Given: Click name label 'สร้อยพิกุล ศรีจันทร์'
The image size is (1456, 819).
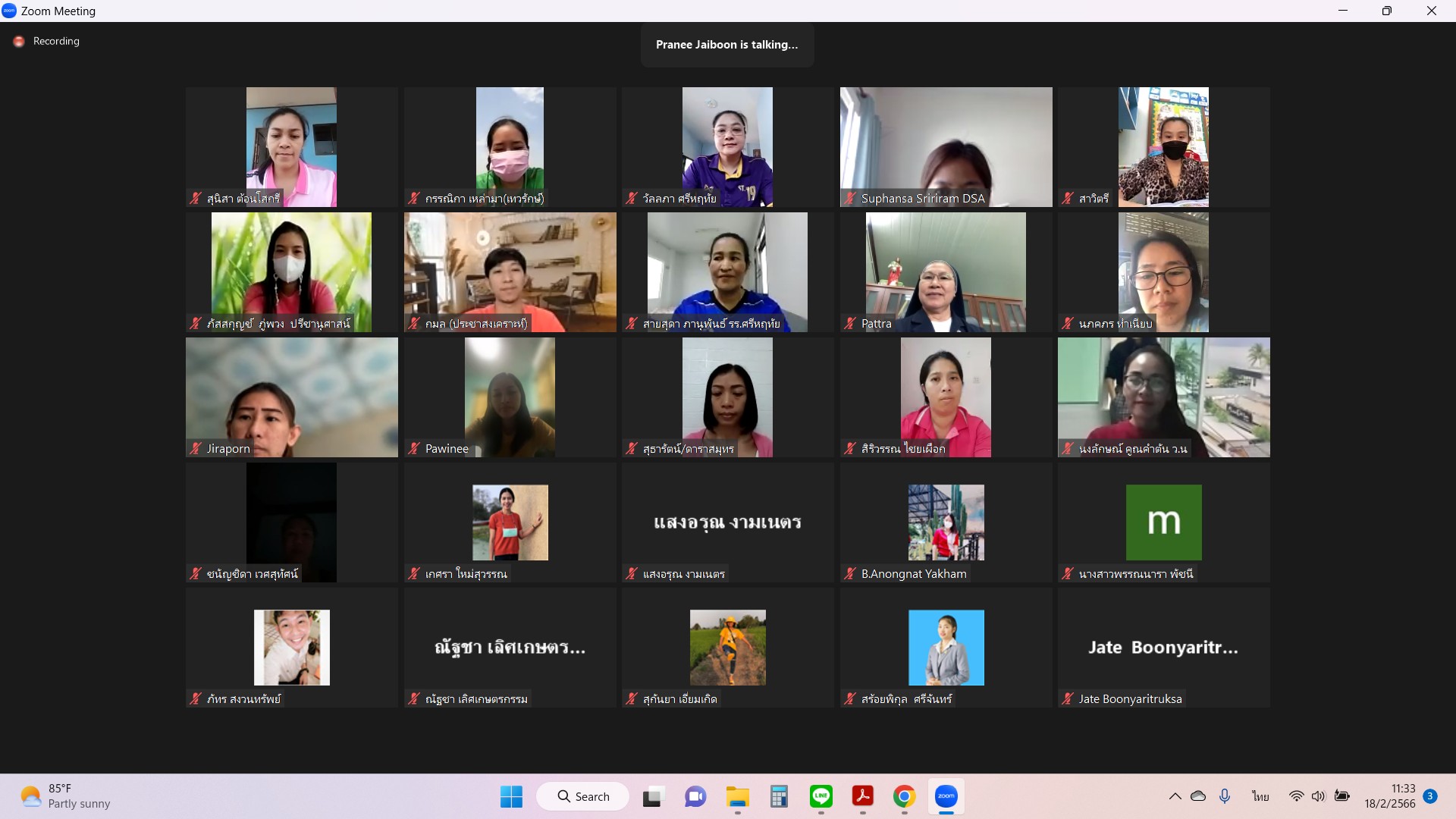Looking at the screenshot, I should pyautogui.click(x=906, y=699).
